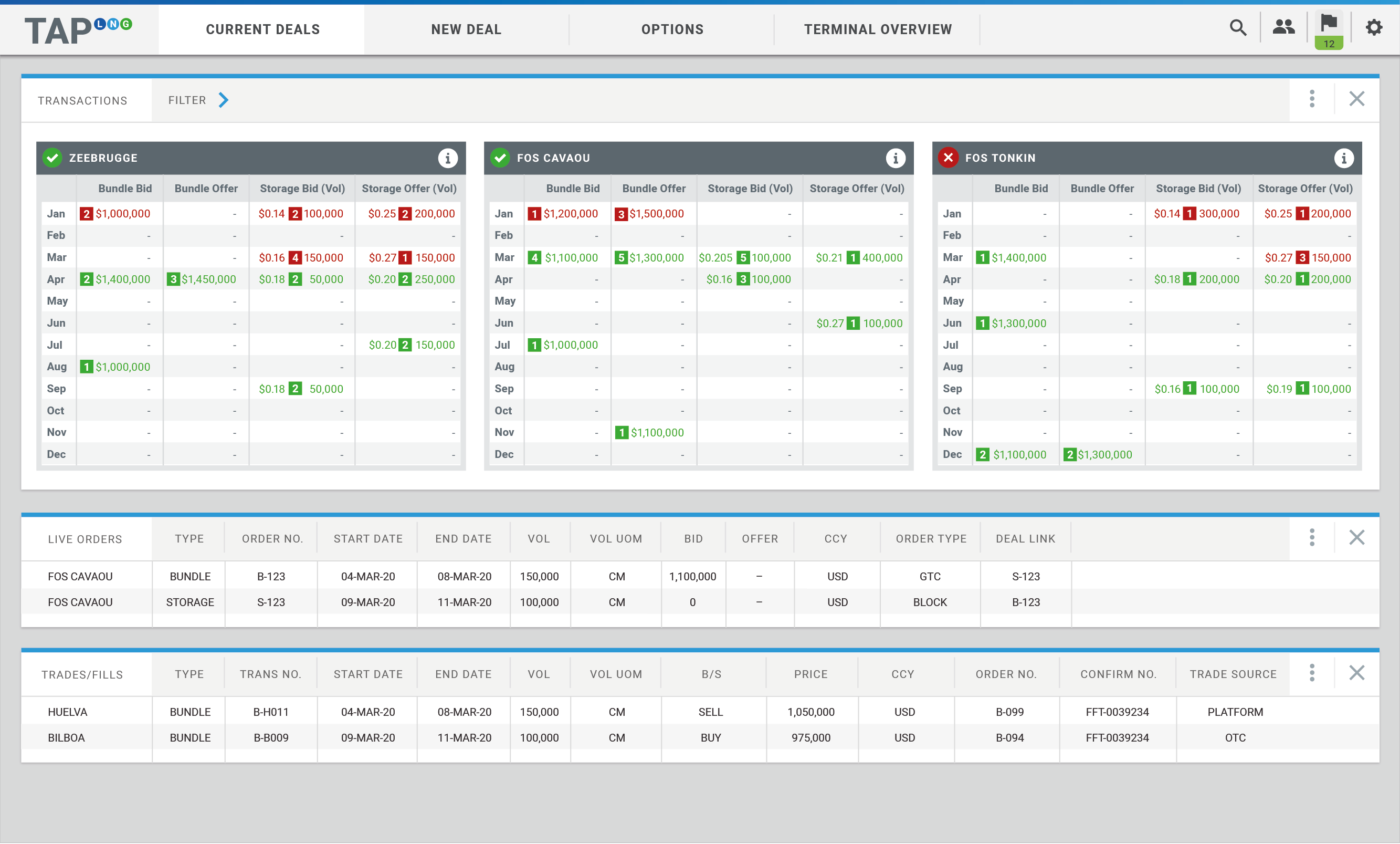Show Zeebrugge terminal info icon
This screenshot has height=844, width=1400.
[x=448, y=158]
